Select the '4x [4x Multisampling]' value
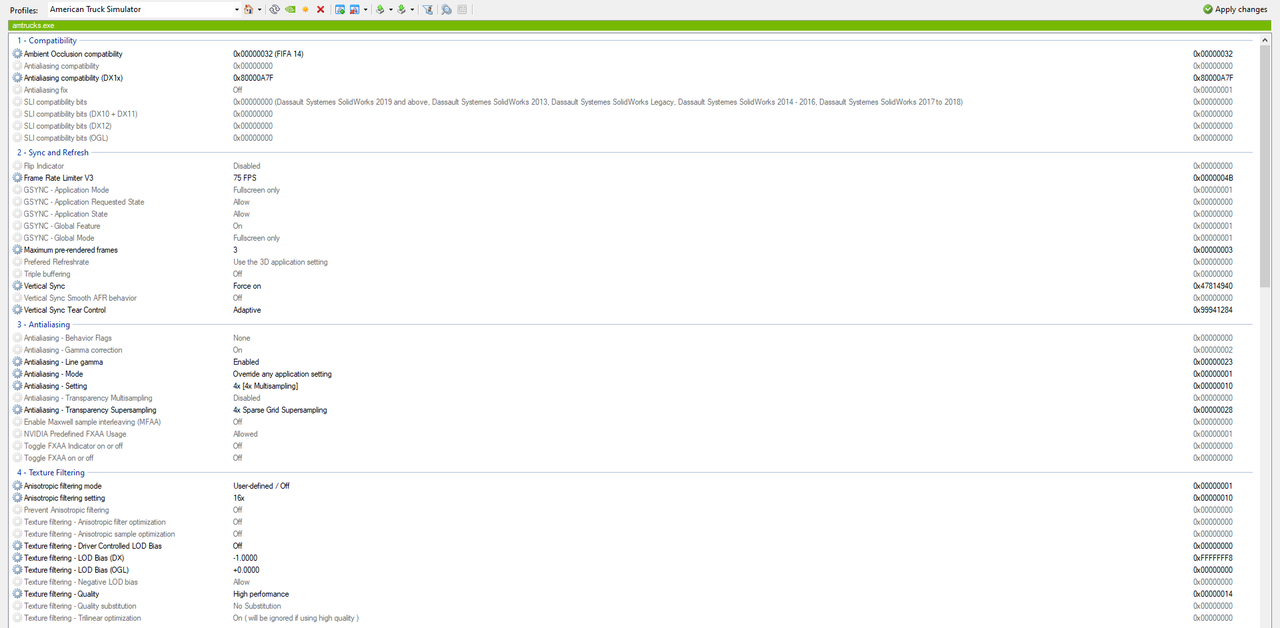Image resolution: width=1280 pixels, height=628 pixels. click(266, 386)
